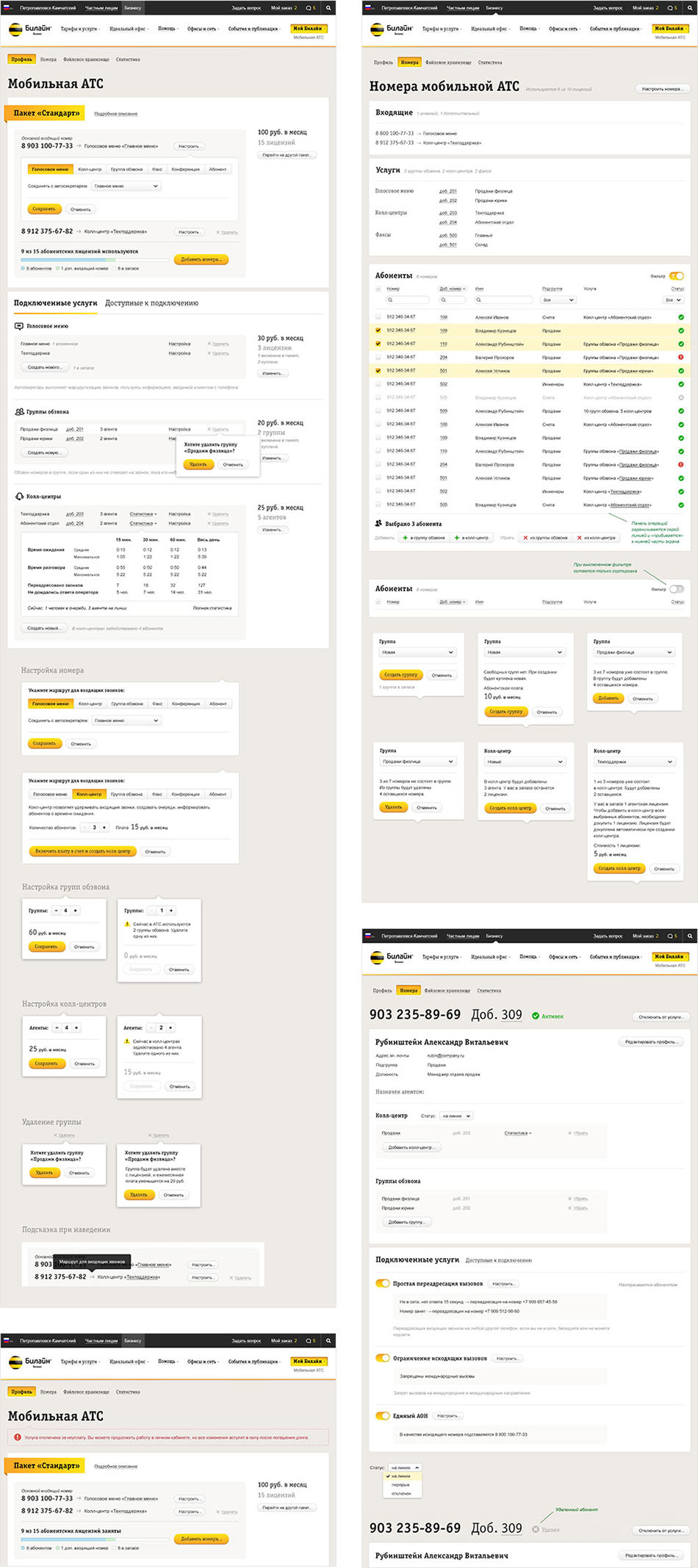Toggle Простая переадресация вызовов switch
Image resolution: width=698 pixels, height=1568 pixels.
pyautogui.click(x=382, y=1284)
